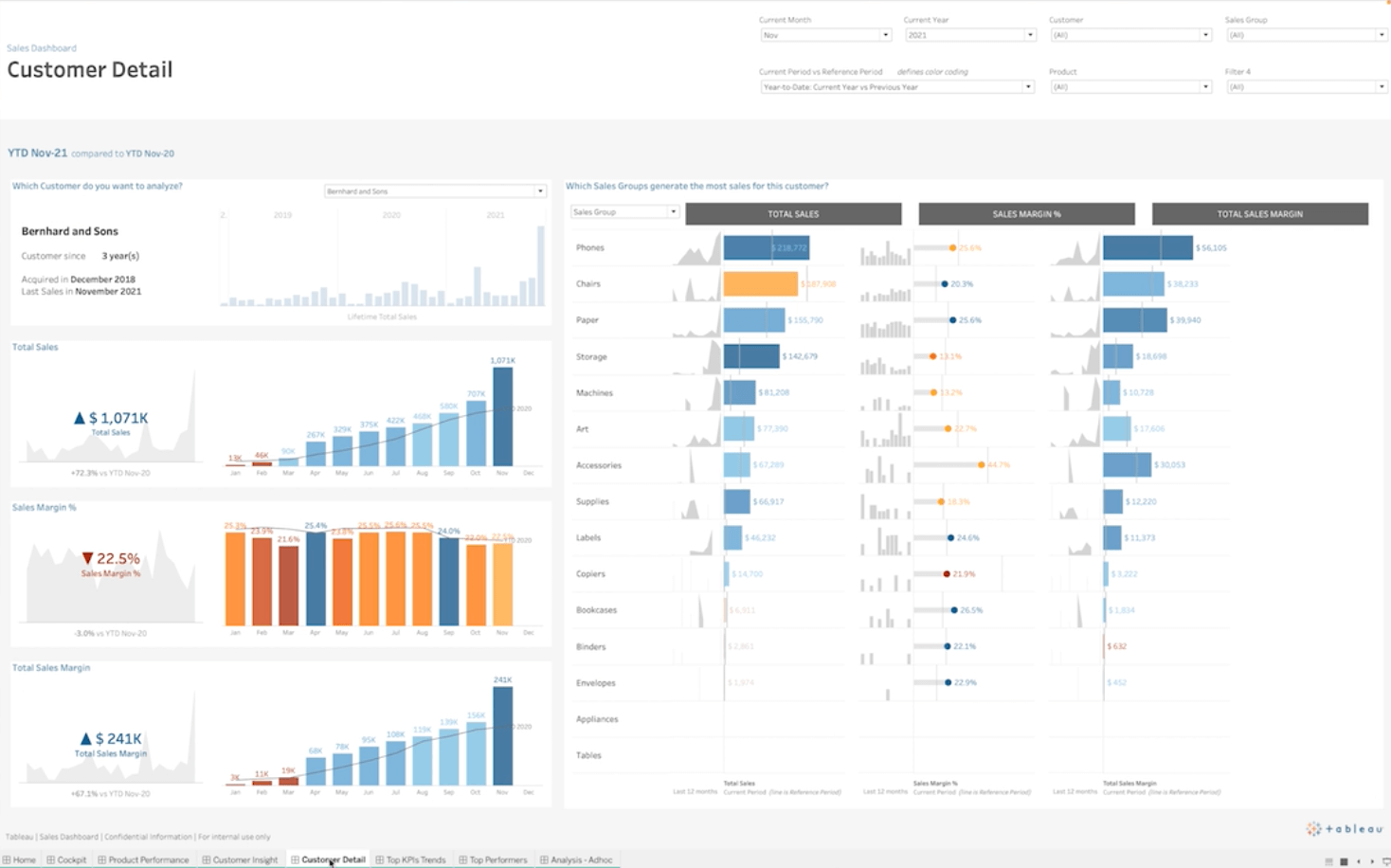The image size is (1391, 868).
Task: Click the Tableau logo icon
Action: tap(1311, 827)
